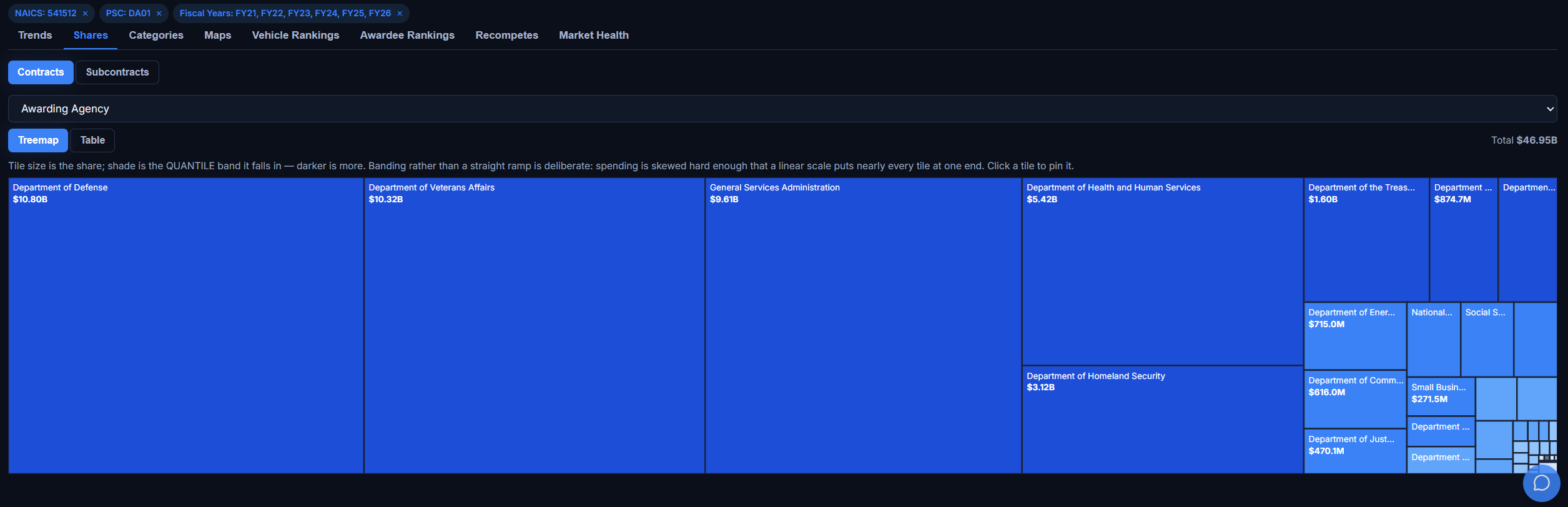Switch to Subcontracts view
This screenshot has height=507, width=1568.
tap(117, 72)
